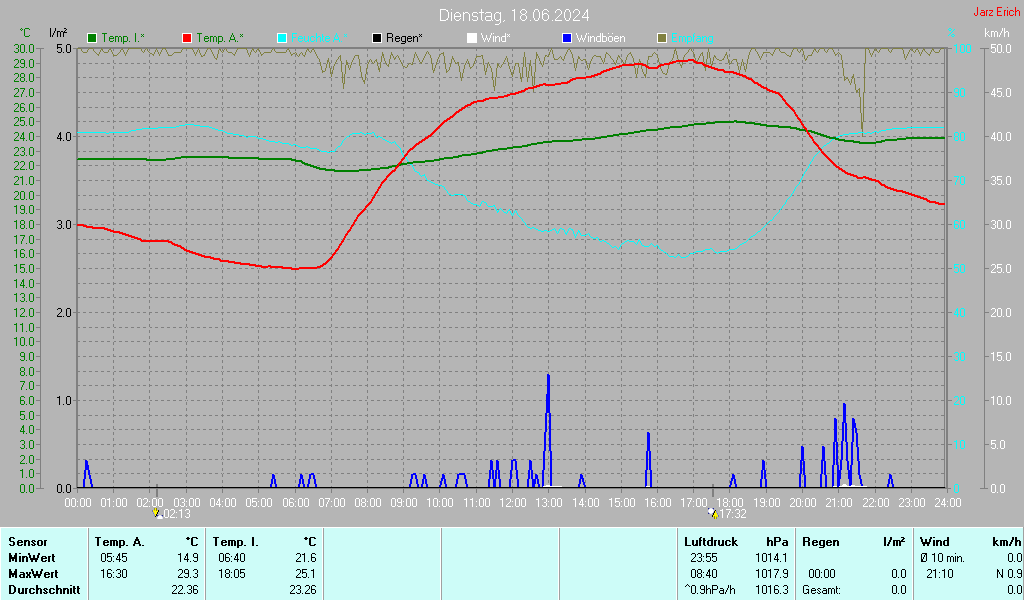Screen dimensions: 1024x600
Task: Select the 'Windböen' legend label
Action: pos(600,39)
